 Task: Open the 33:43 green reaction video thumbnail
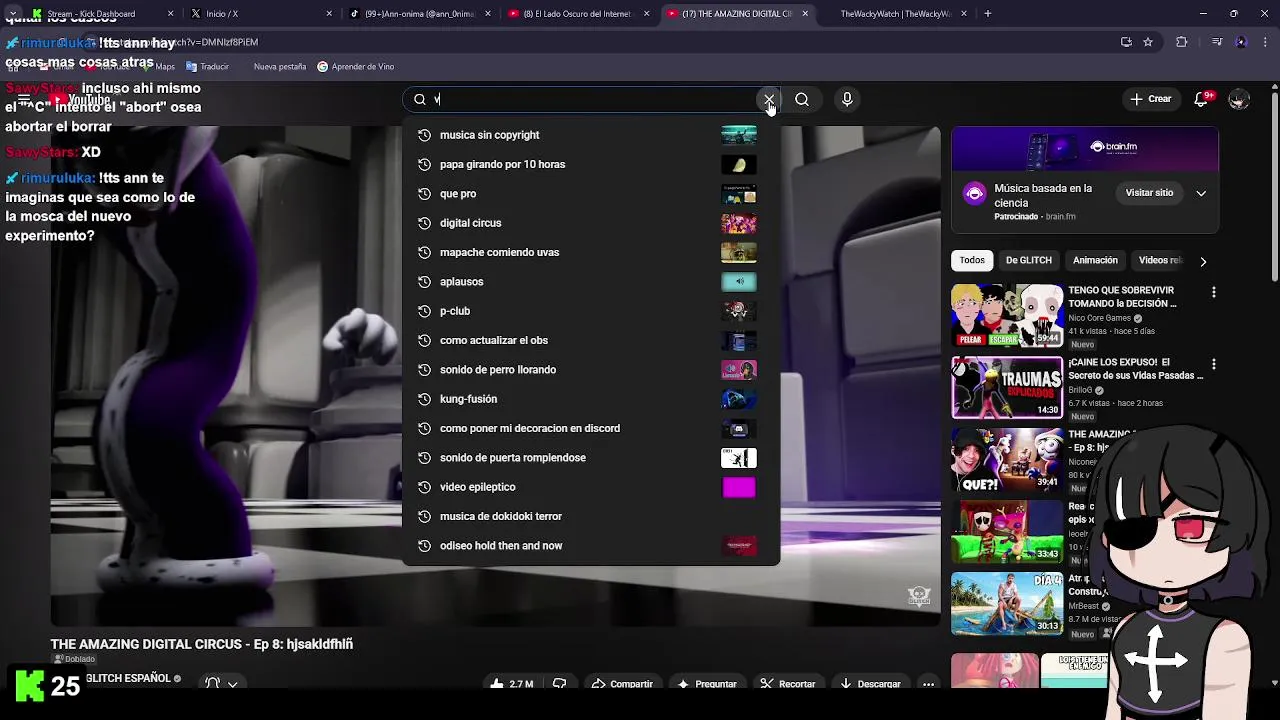pyautogui.click(x=1007, y=531)
